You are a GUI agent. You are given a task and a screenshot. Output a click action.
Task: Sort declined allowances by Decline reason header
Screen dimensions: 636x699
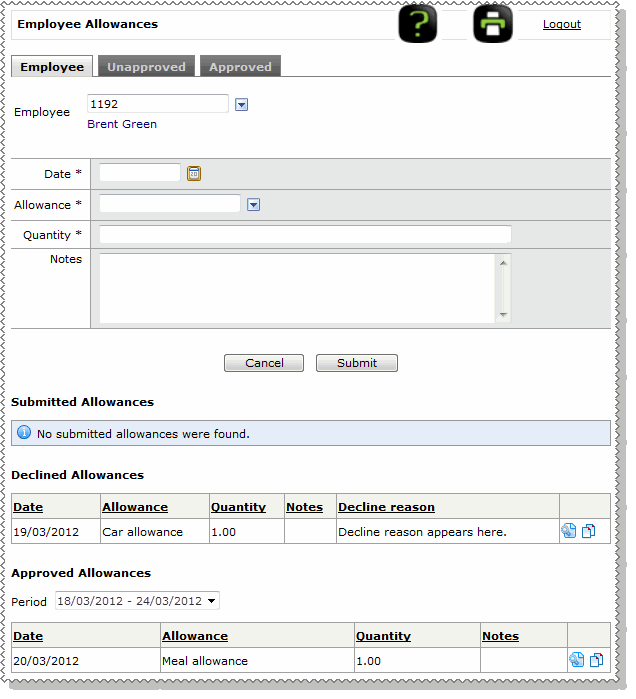[386, 507]
